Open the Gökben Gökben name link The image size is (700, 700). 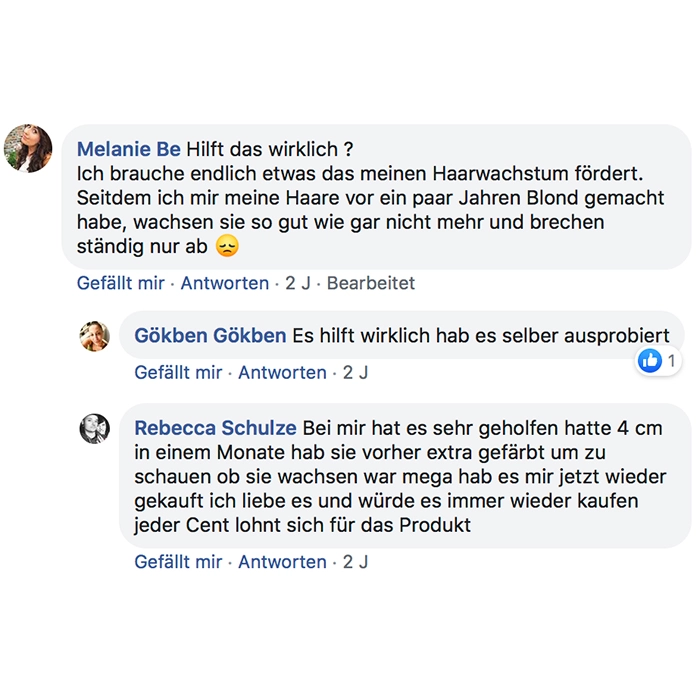coord(210,336)
